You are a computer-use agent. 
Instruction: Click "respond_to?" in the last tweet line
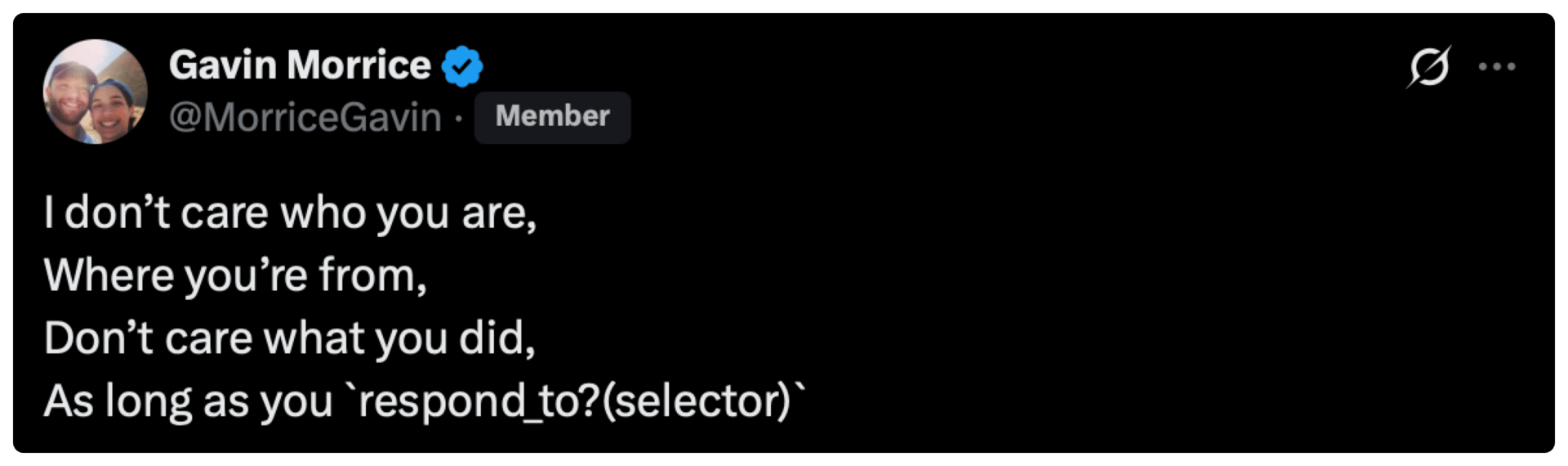coord(479,401)
